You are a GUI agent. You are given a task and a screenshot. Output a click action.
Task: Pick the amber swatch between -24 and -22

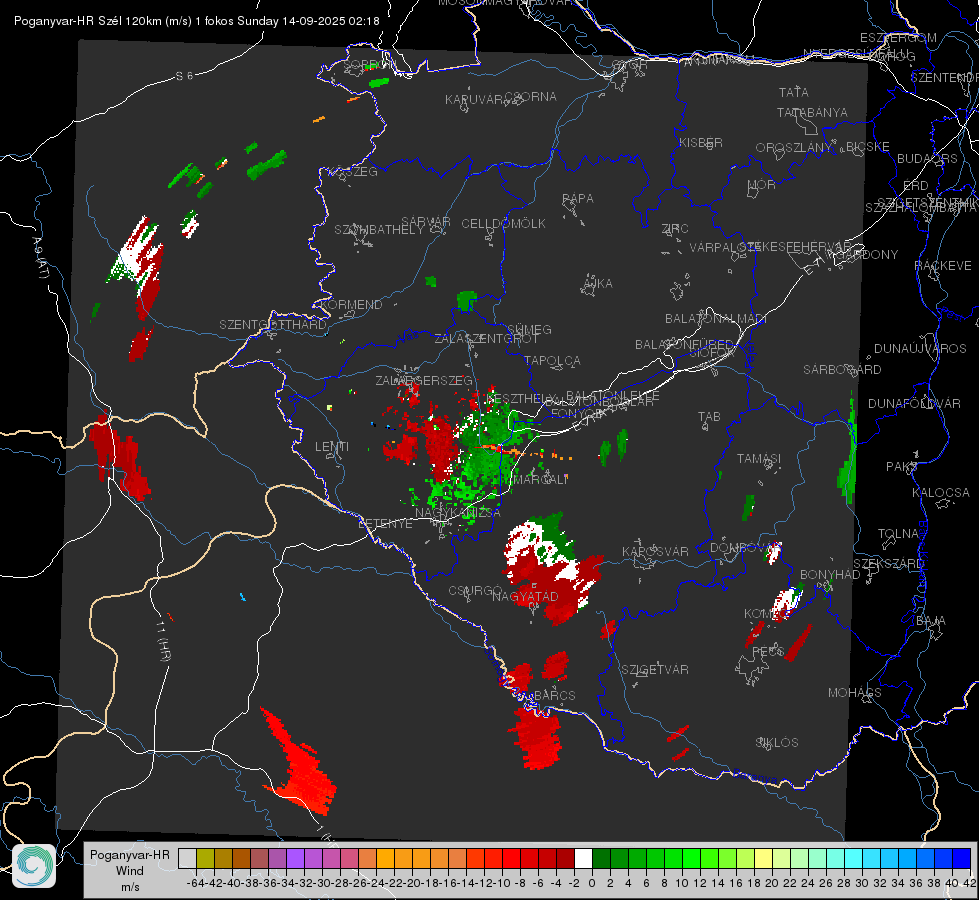click(x=385, y=858)
